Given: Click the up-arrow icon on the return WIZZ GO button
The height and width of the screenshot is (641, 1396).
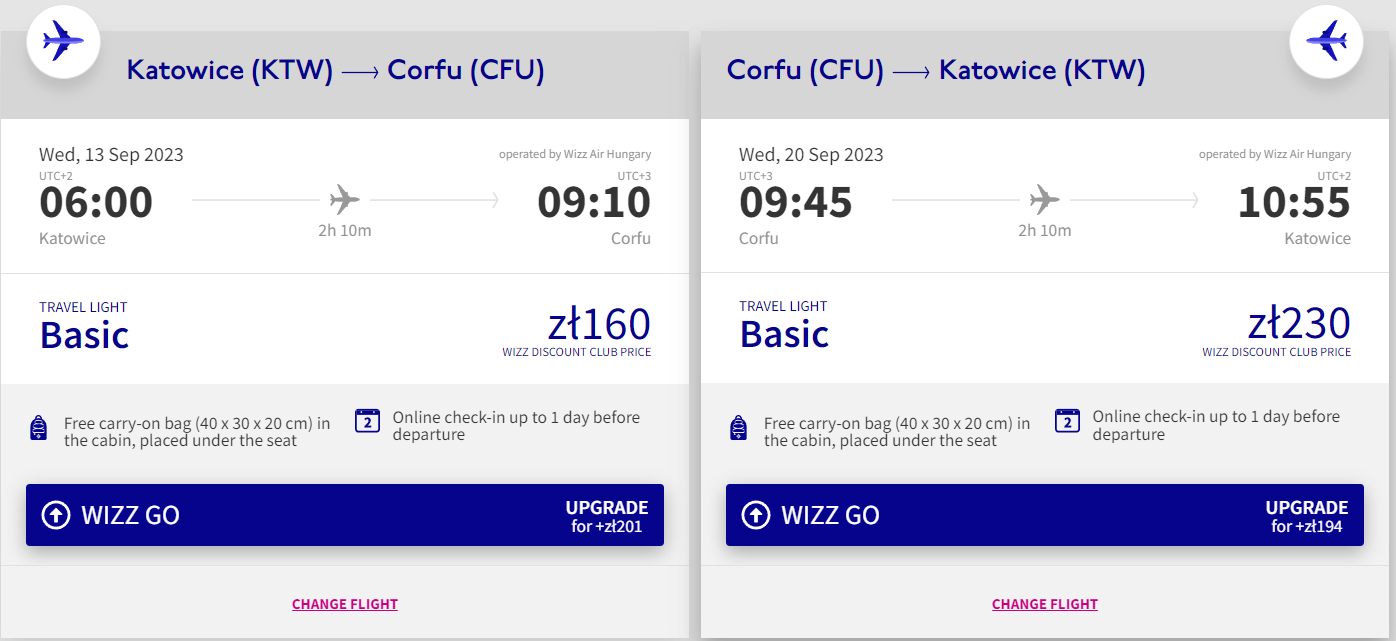Looking at the screenshot, I should tap(756, 515).
